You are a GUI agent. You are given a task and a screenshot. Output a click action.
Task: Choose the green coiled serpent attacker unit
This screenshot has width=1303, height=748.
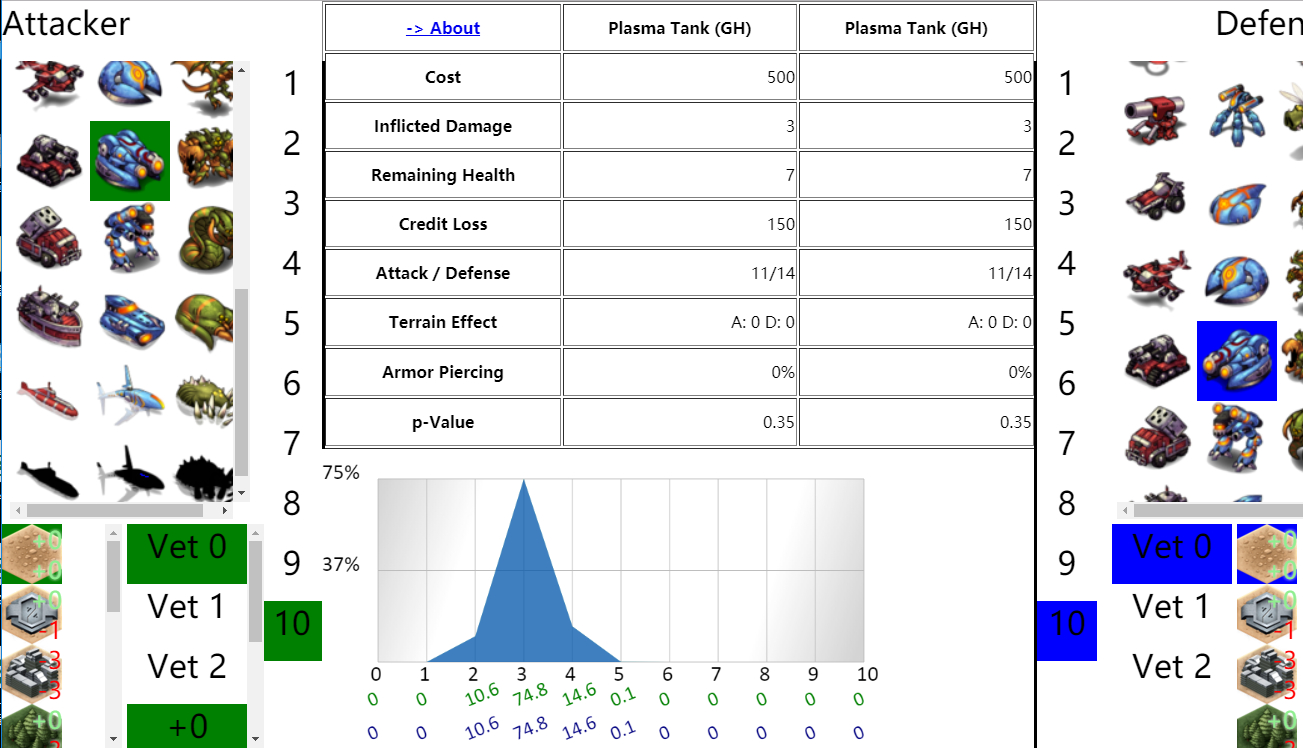[x=207, y=241]
